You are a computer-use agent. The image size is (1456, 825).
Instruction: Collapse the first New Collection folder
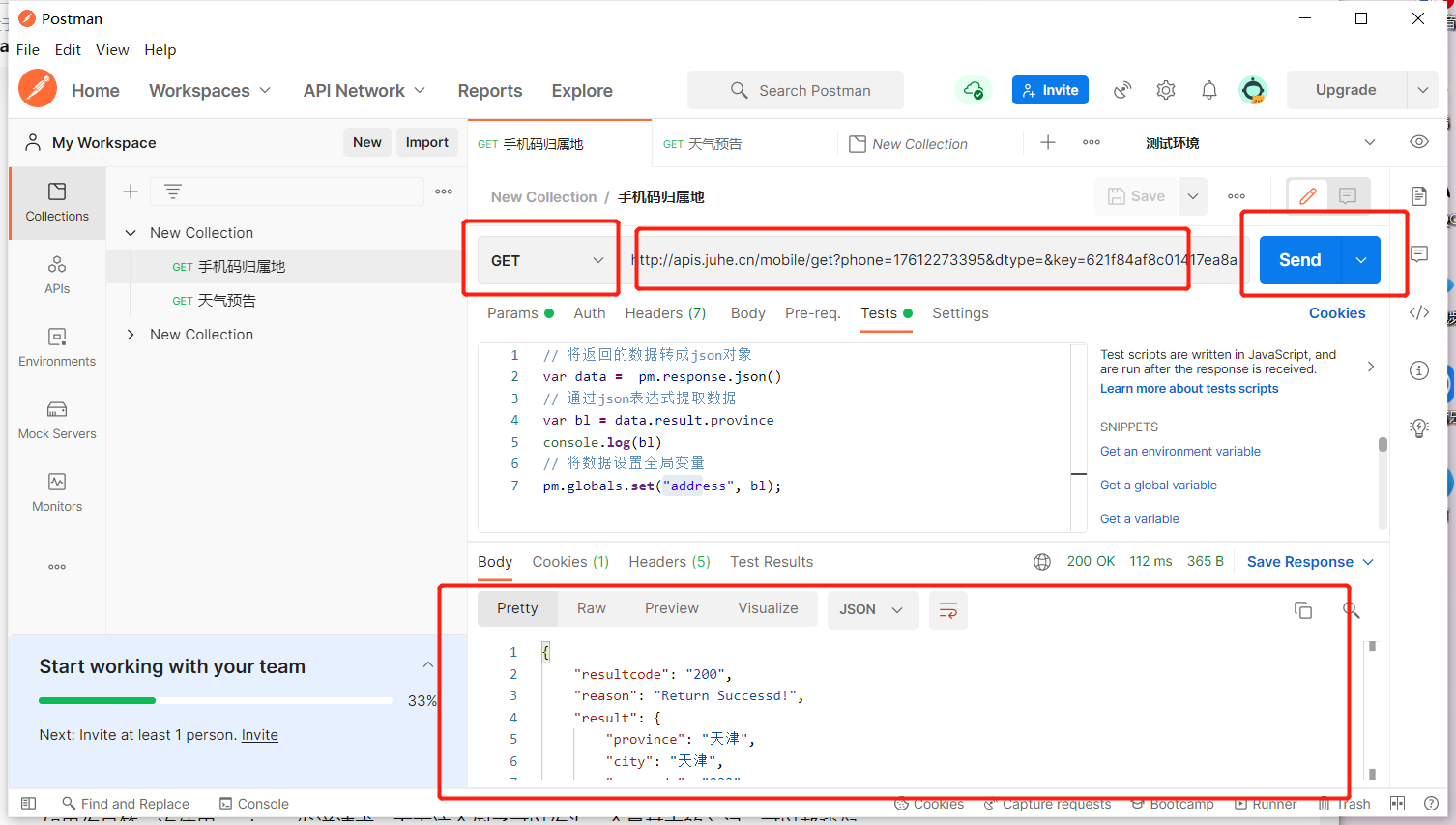[x=131, y=233]
